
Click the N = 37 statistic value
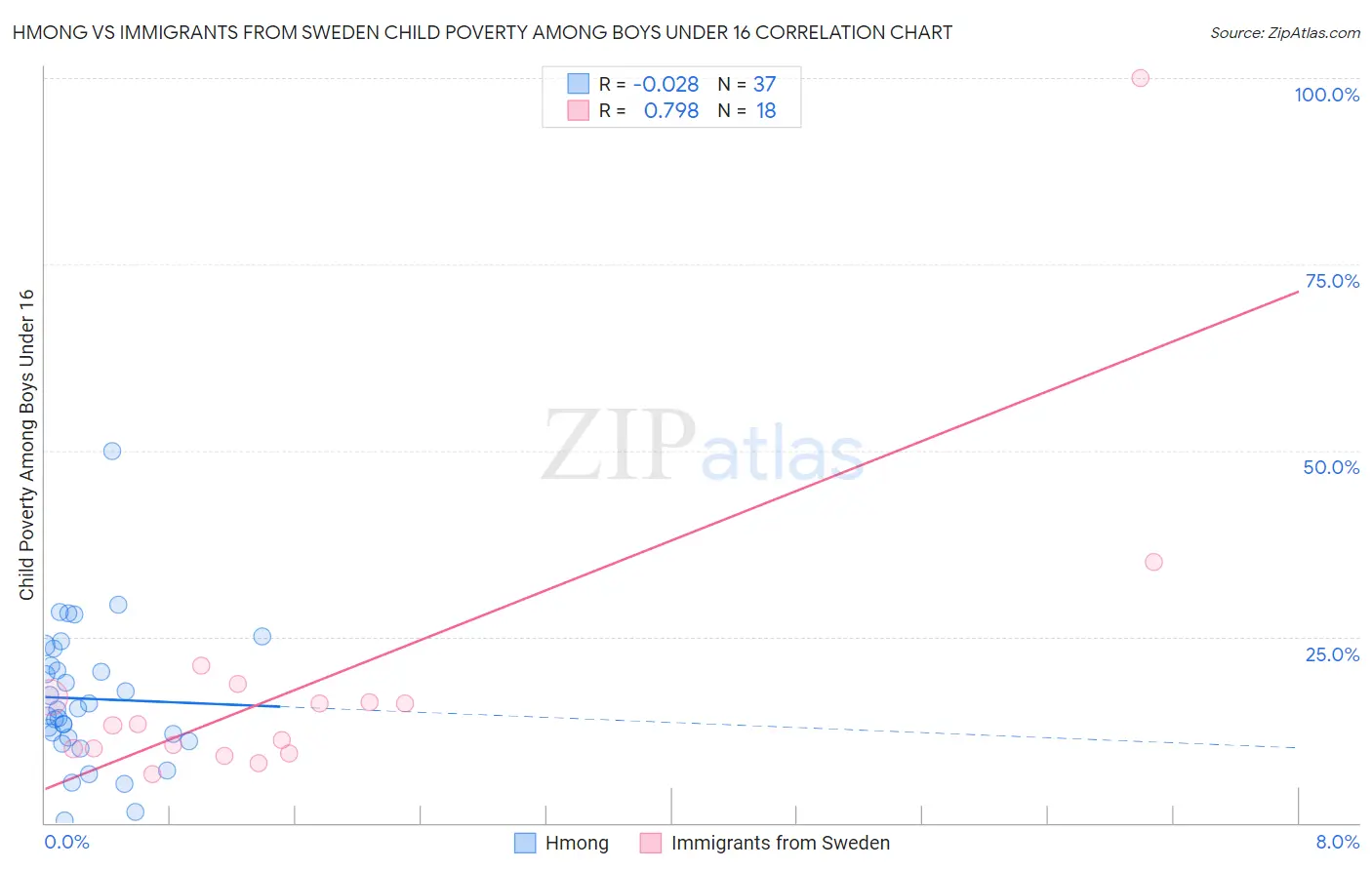click(747, 84)
